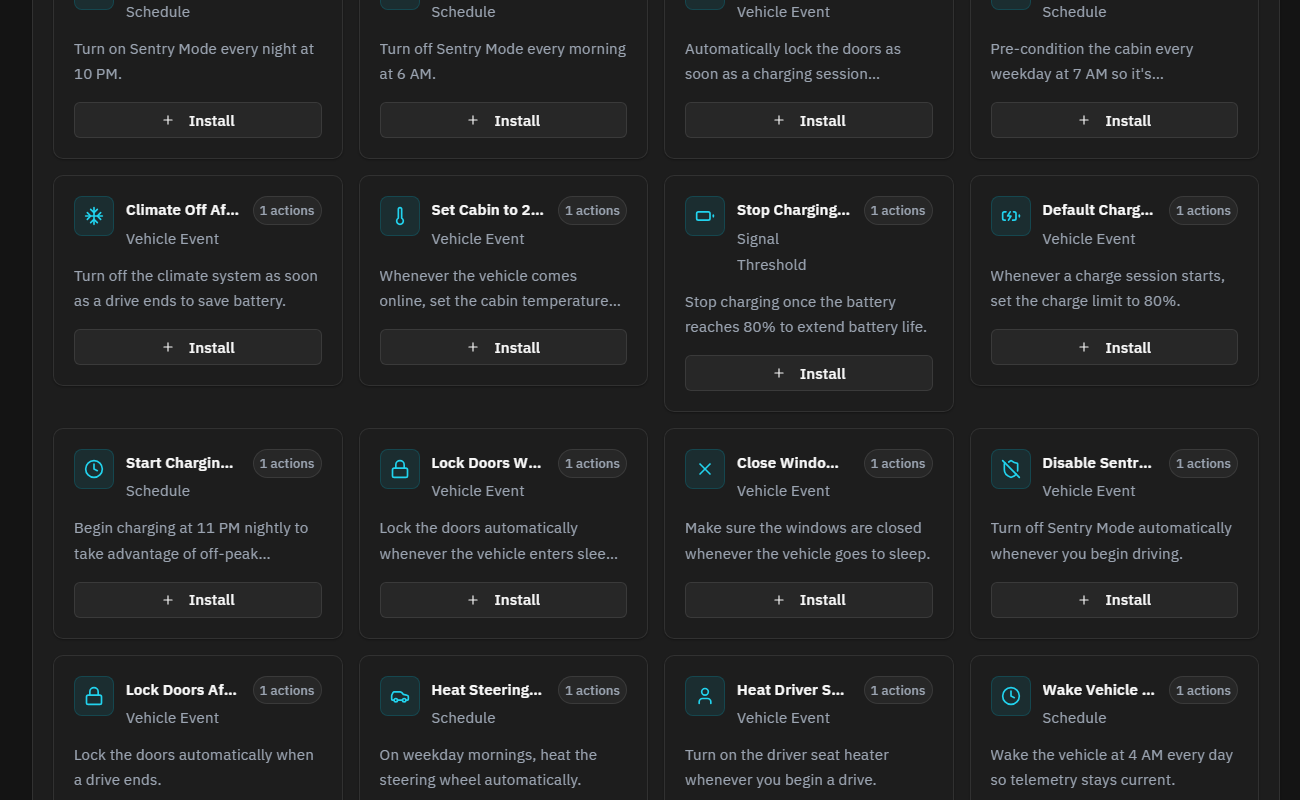The width and height of the screenshot is (1300, 800).
Task: Install the Stop Charging at 80% template
Action: tap(809, 373)
